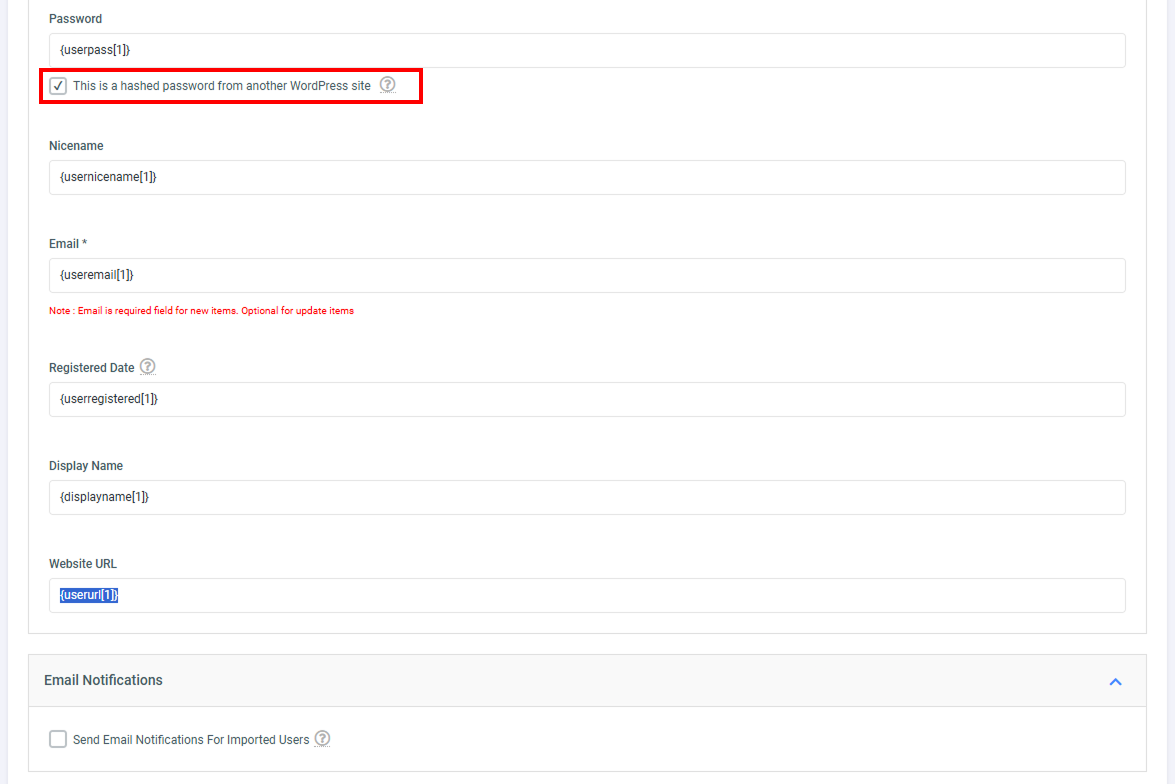Click the Nicename field label
1175x784 pixels.
76,146
